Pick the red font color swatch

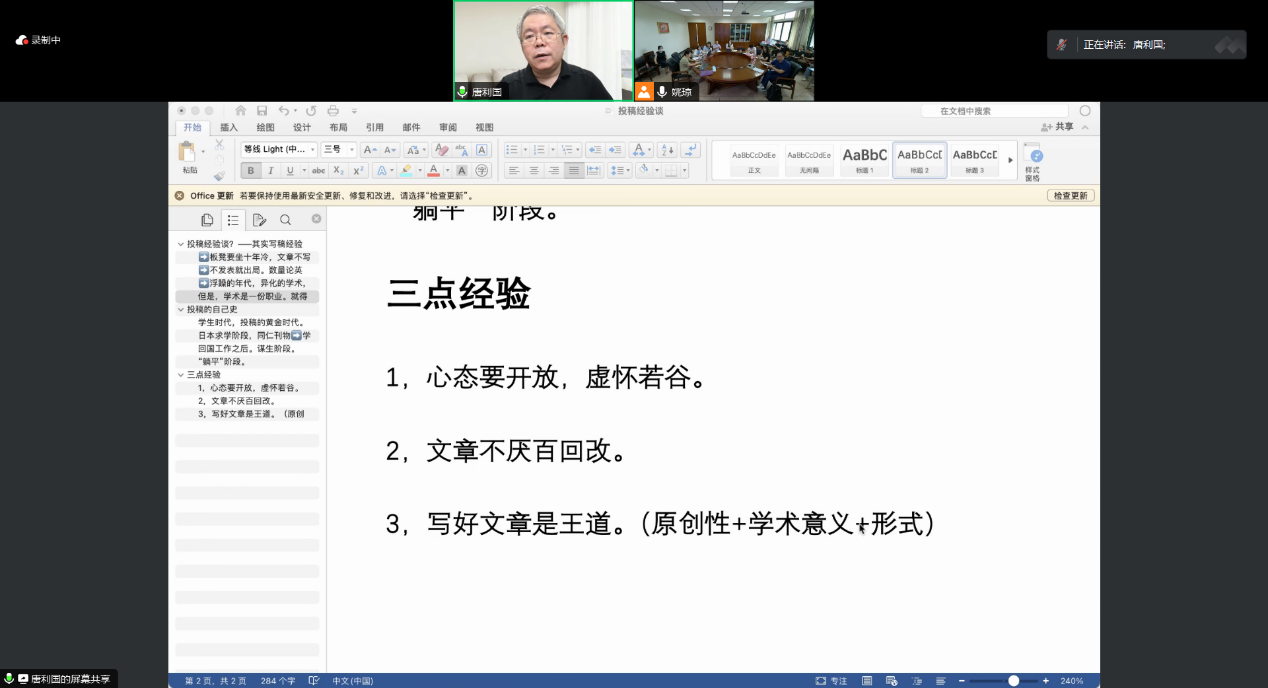tap(434, 171)
